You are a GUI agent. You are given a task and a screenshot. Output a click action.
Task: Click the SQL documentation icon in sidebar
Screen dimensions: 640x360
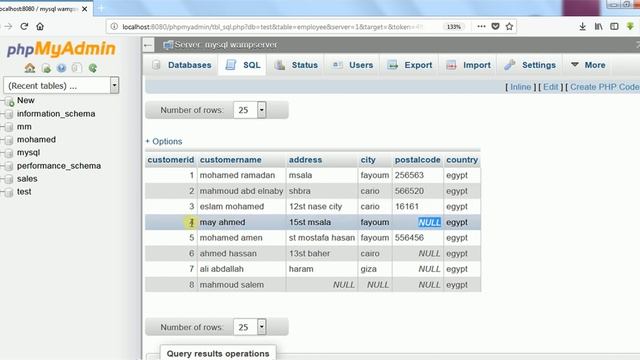click(77, 68)
